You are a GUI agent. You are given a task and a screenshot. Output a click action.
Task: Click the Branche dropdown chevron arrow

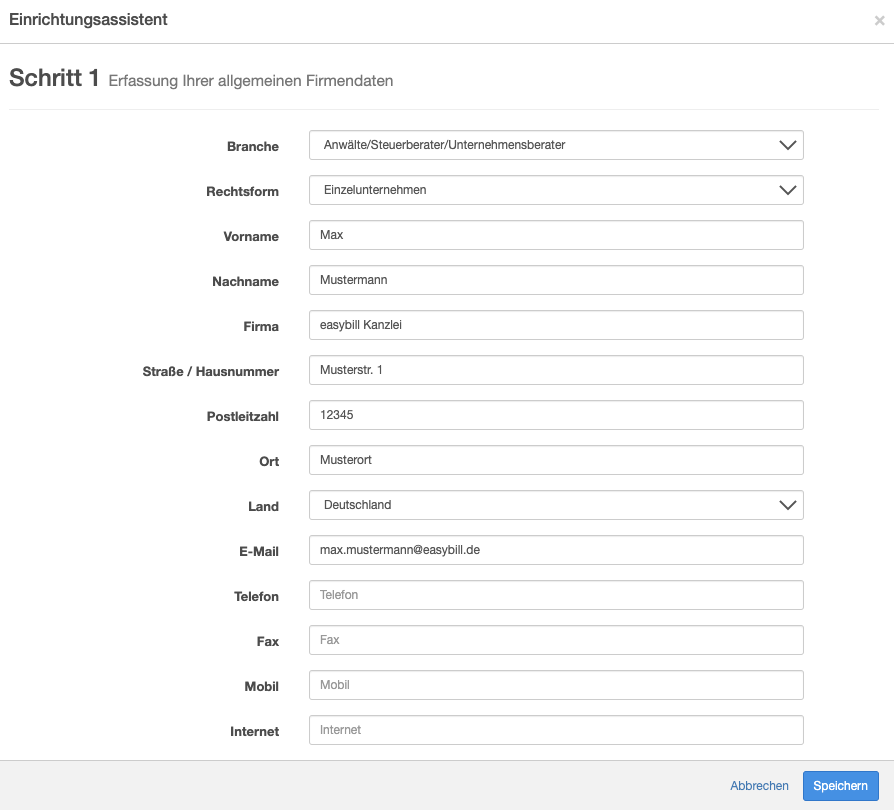(787, 145)
